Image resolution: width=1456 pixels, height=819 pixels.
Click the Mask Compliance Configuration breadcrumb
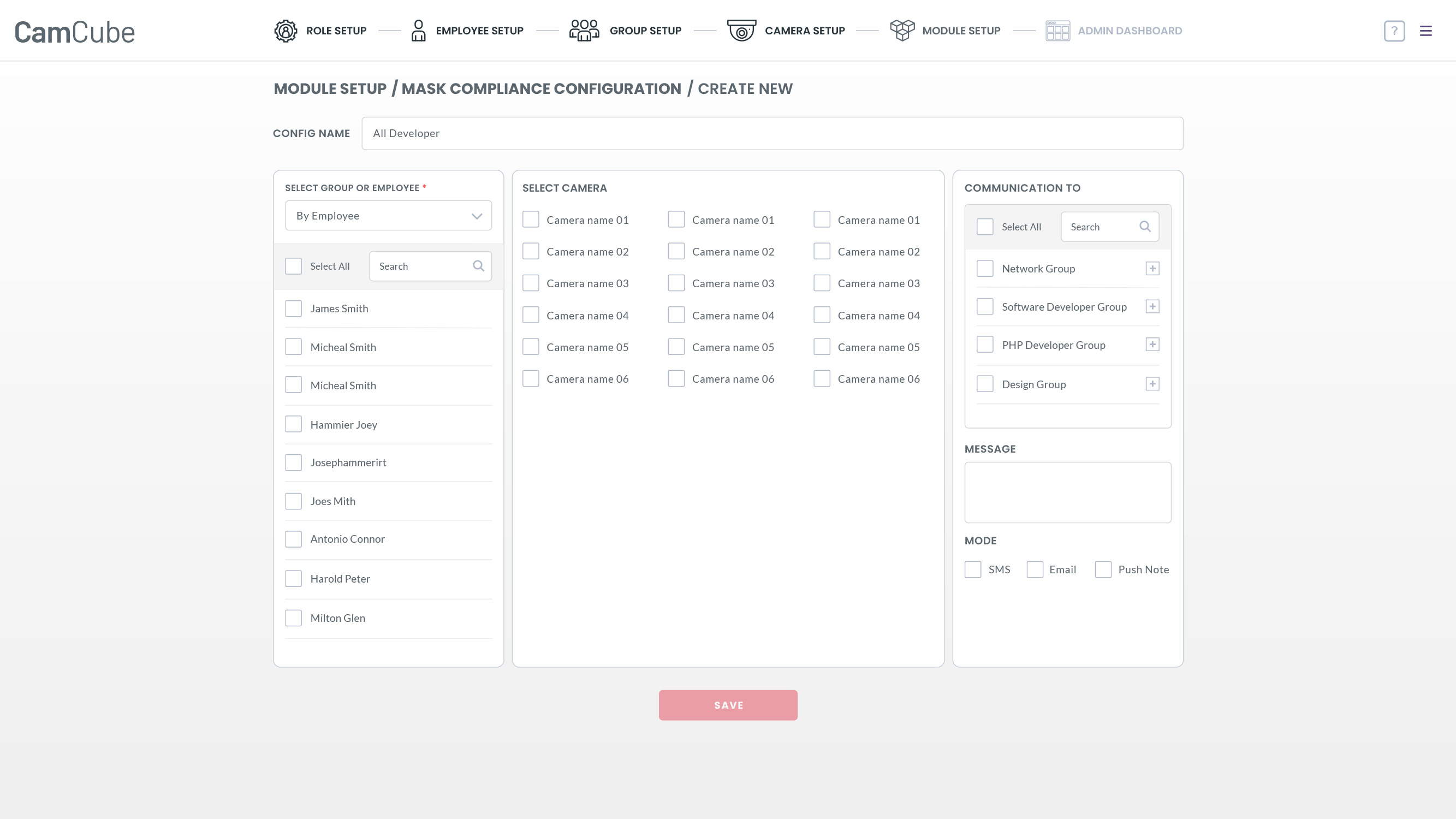(x=541, y=89)
